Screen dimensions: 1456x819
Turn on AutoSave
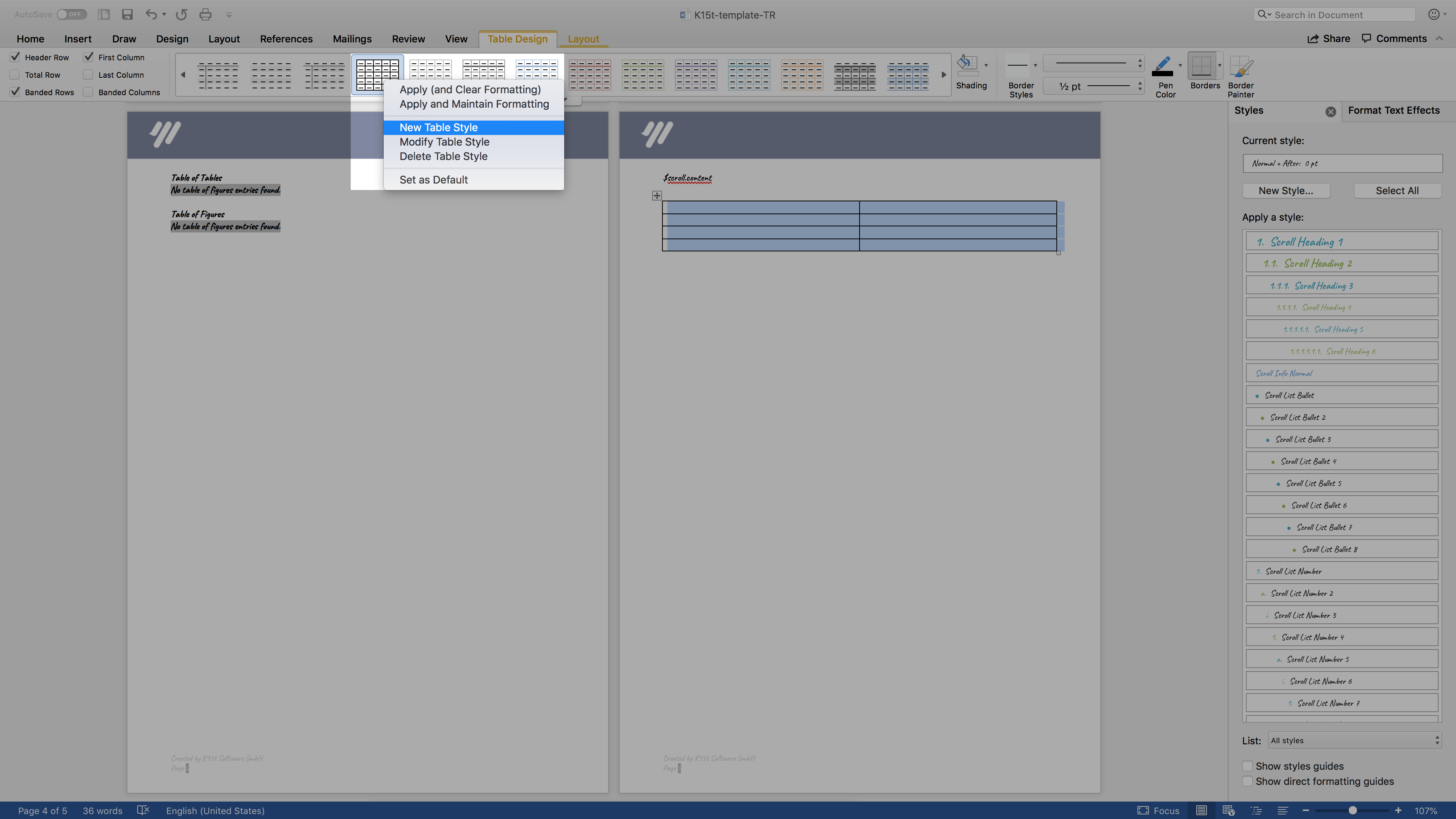72,14
